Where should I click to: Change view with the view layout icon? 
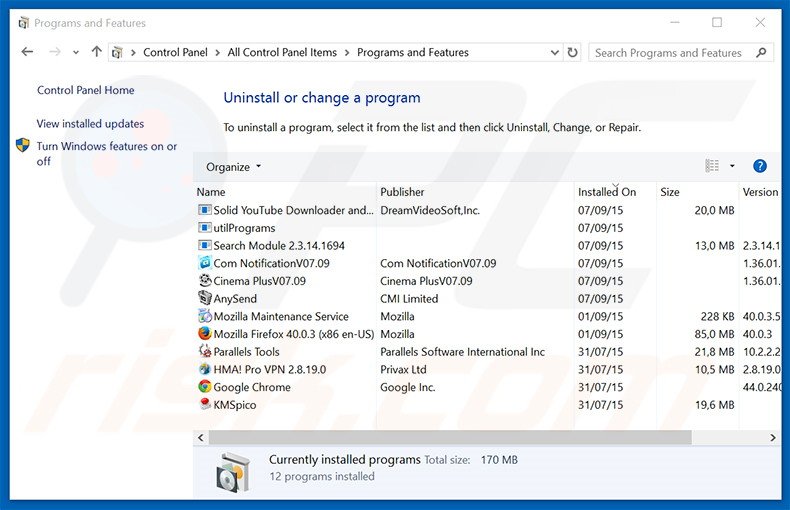[712, 166]
